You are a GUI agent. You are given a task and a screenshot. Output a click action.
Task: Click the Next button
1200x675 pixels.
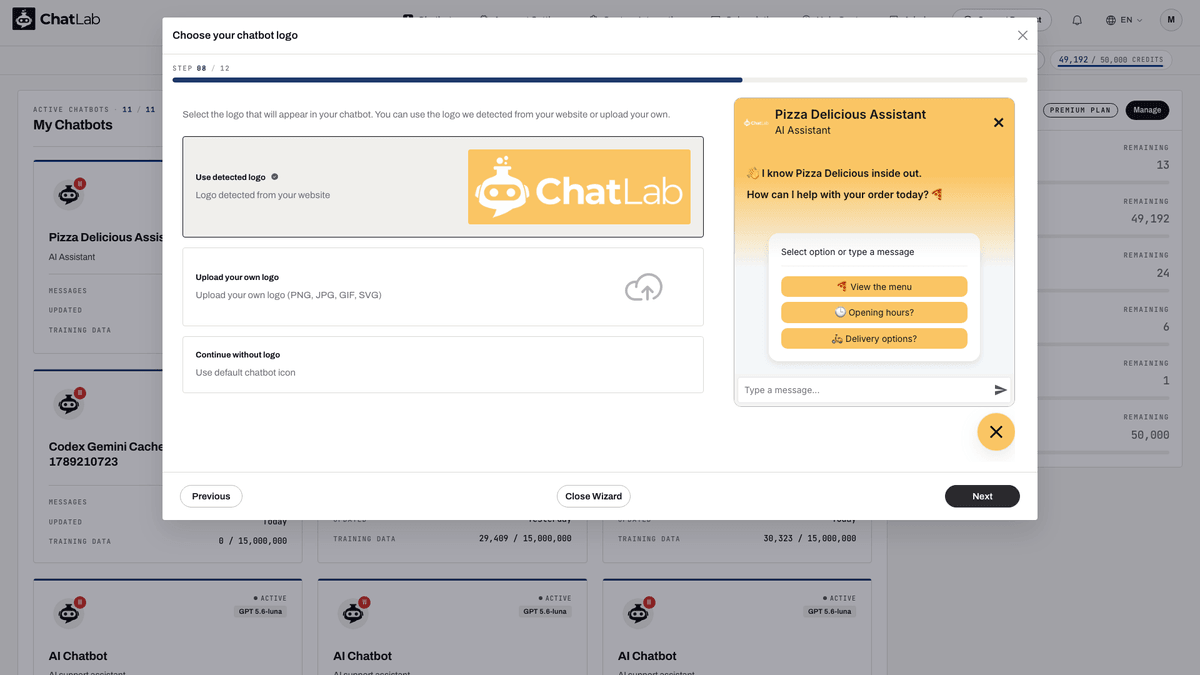click(982, 496)
